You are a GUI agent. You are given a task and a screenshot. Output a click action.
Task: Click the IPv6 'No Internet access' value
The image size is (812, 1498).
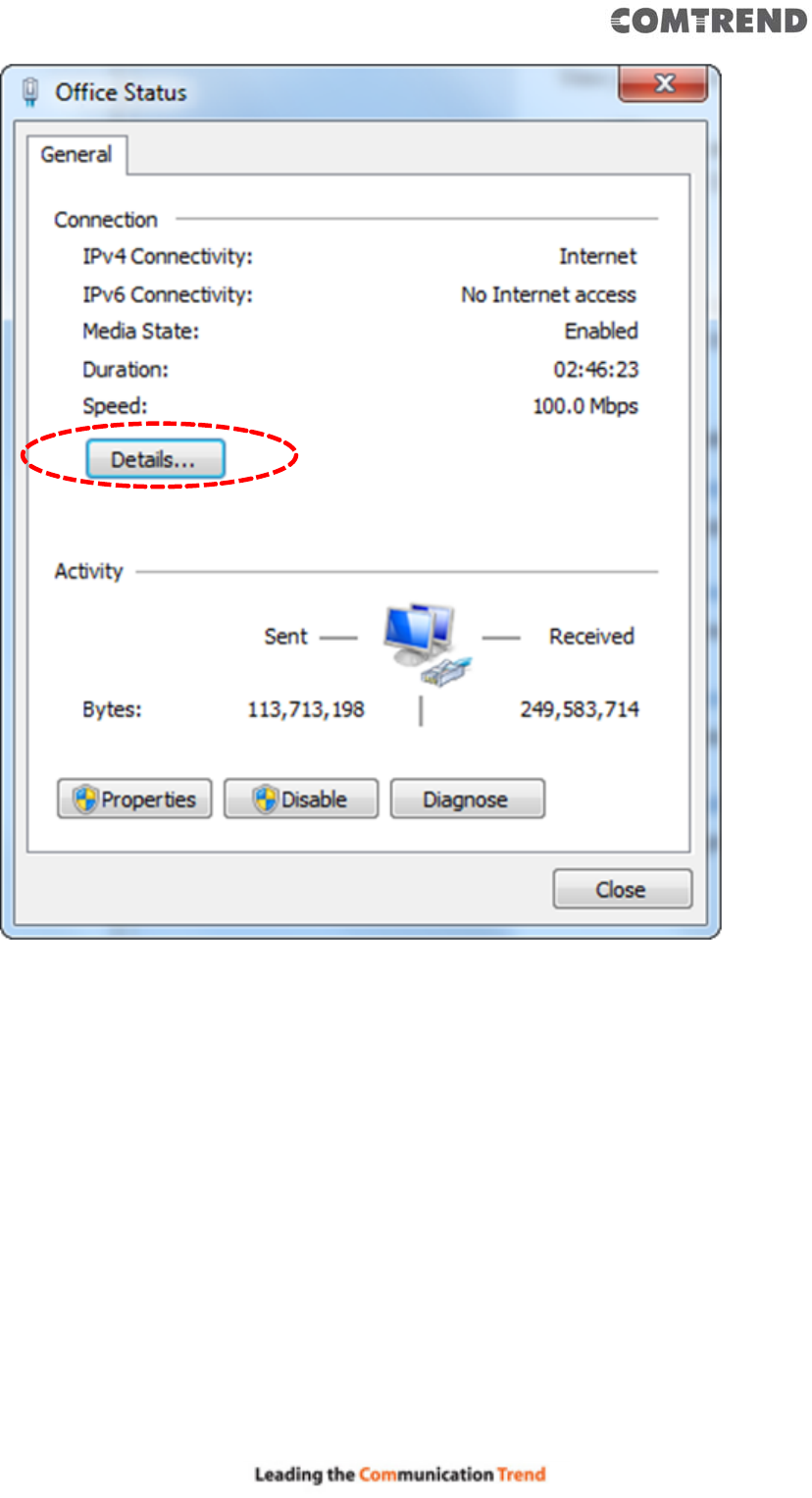548,294
